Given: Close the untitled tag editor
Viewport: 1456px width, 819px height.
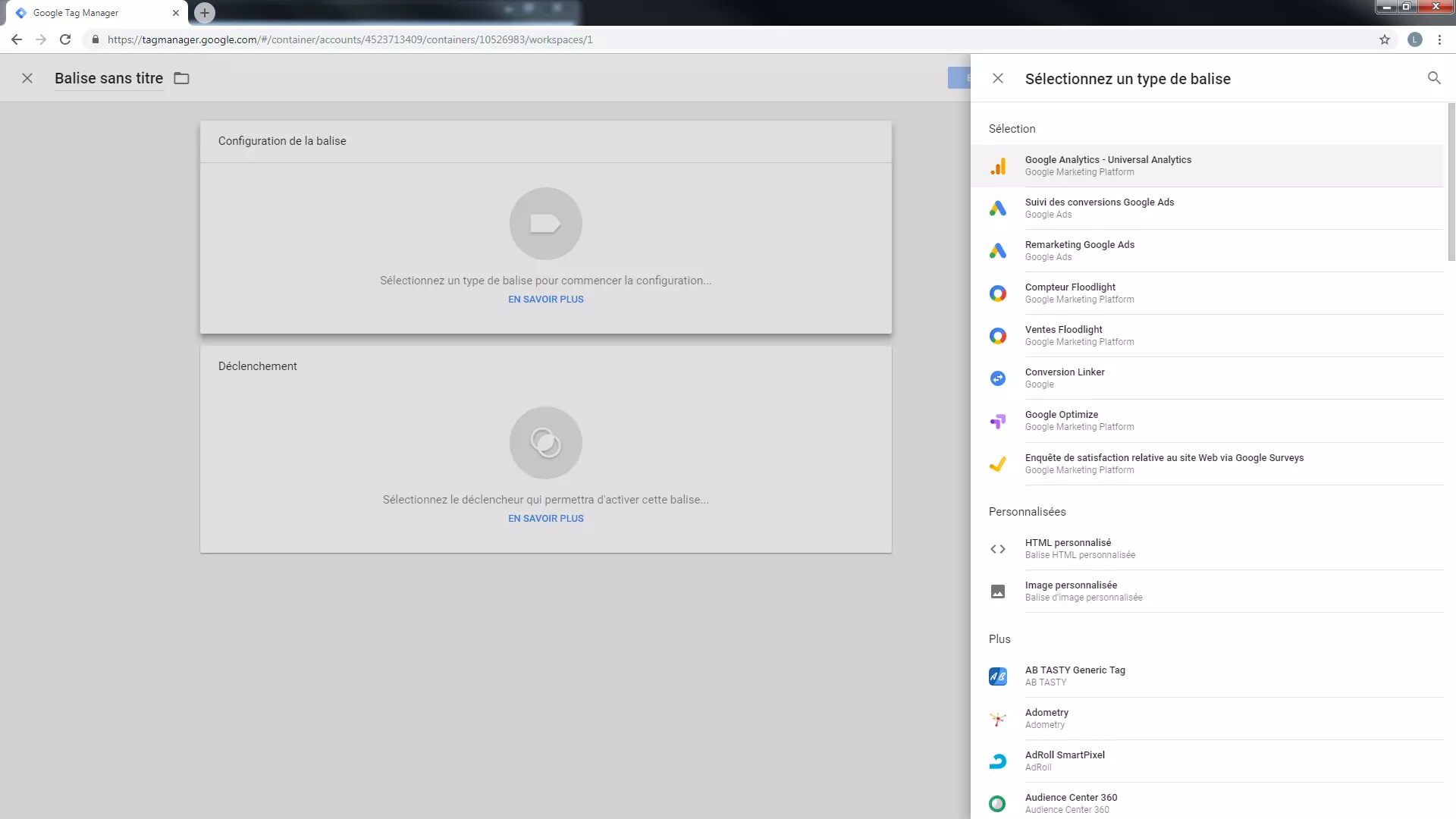Looking at the screenshot, I should tap(27, 78).
